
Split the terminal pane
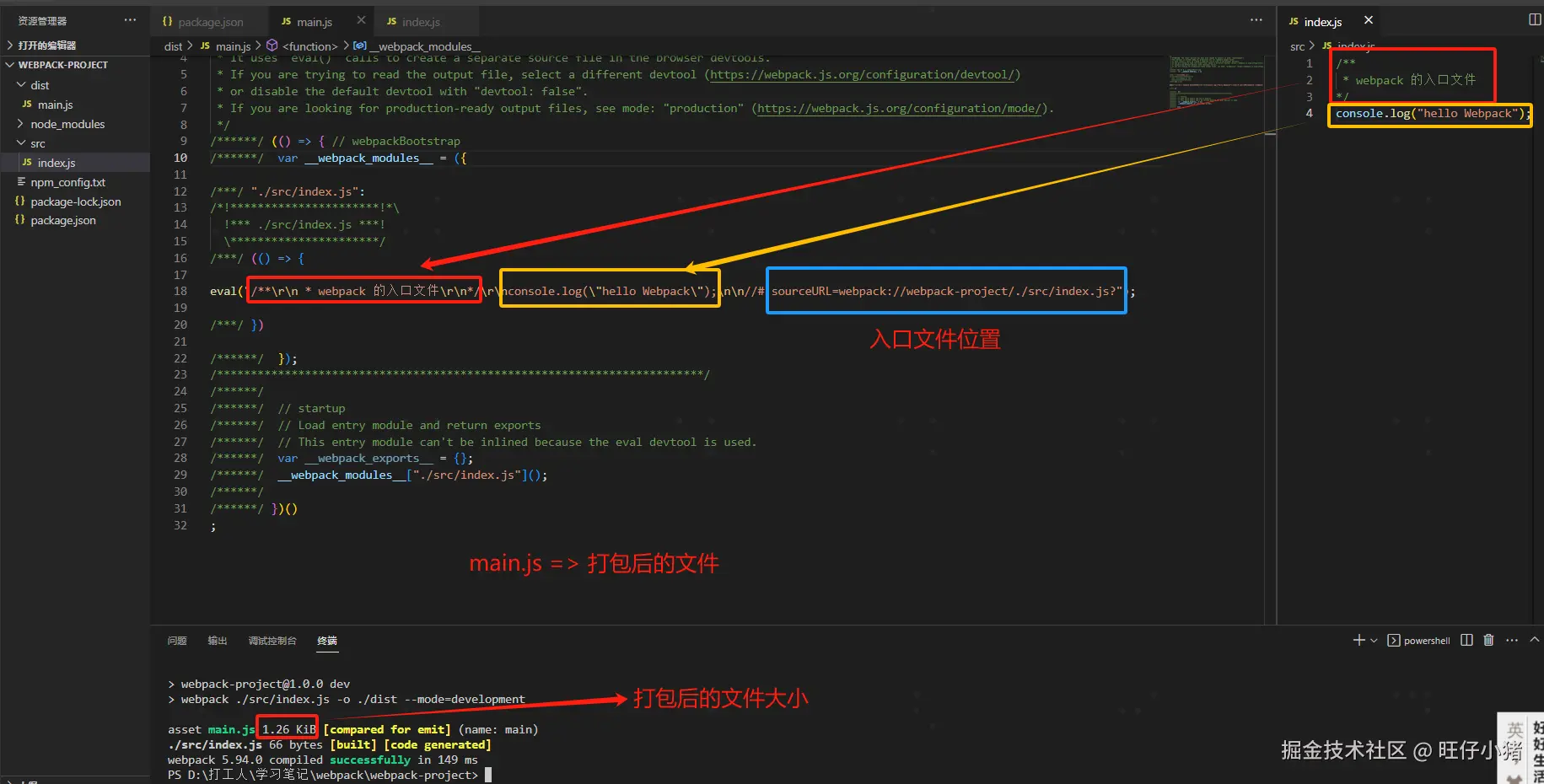[x=1466, y=640]
